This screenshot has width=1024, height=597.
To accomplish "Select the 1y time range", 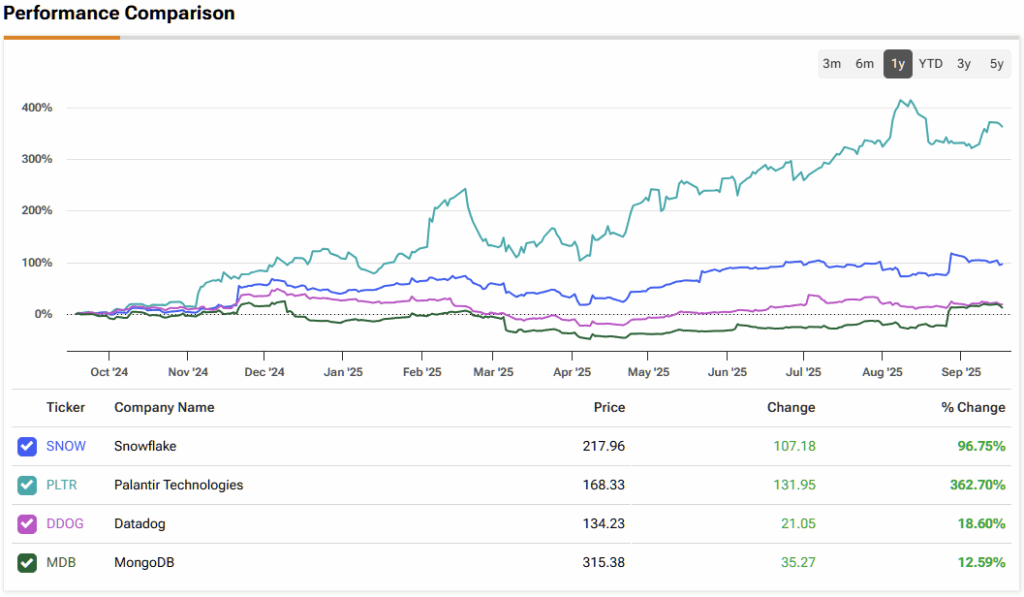I will coord(897,64).
